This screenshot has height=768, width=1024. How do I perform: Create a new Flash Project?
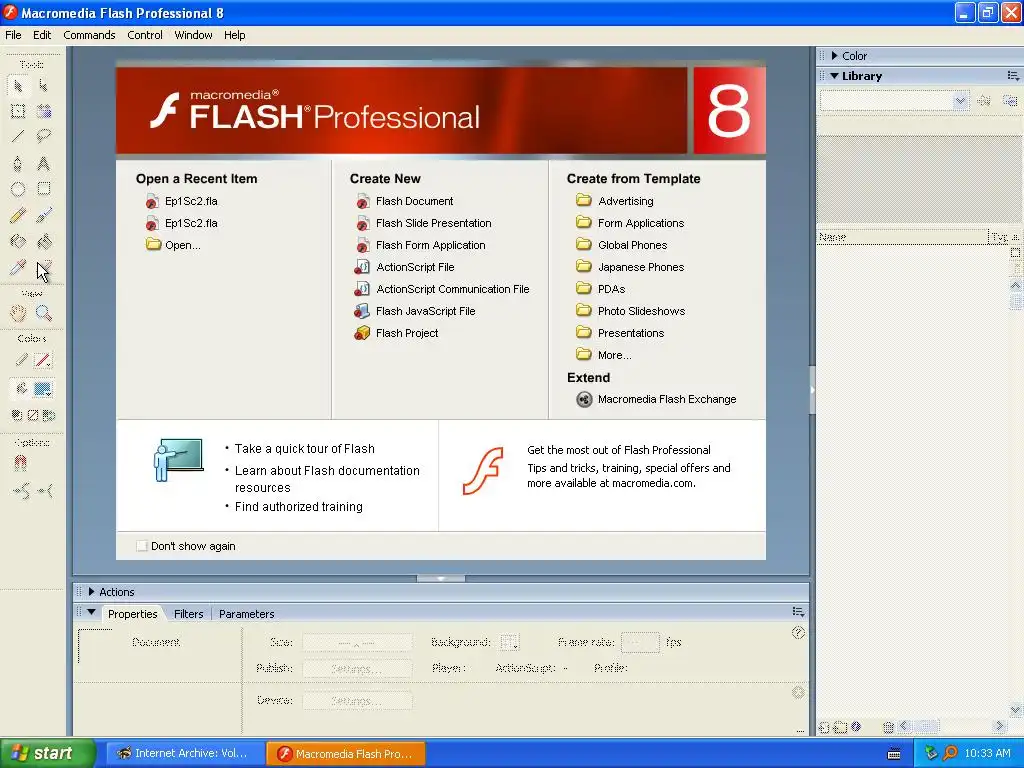click(x=407, y=333)
